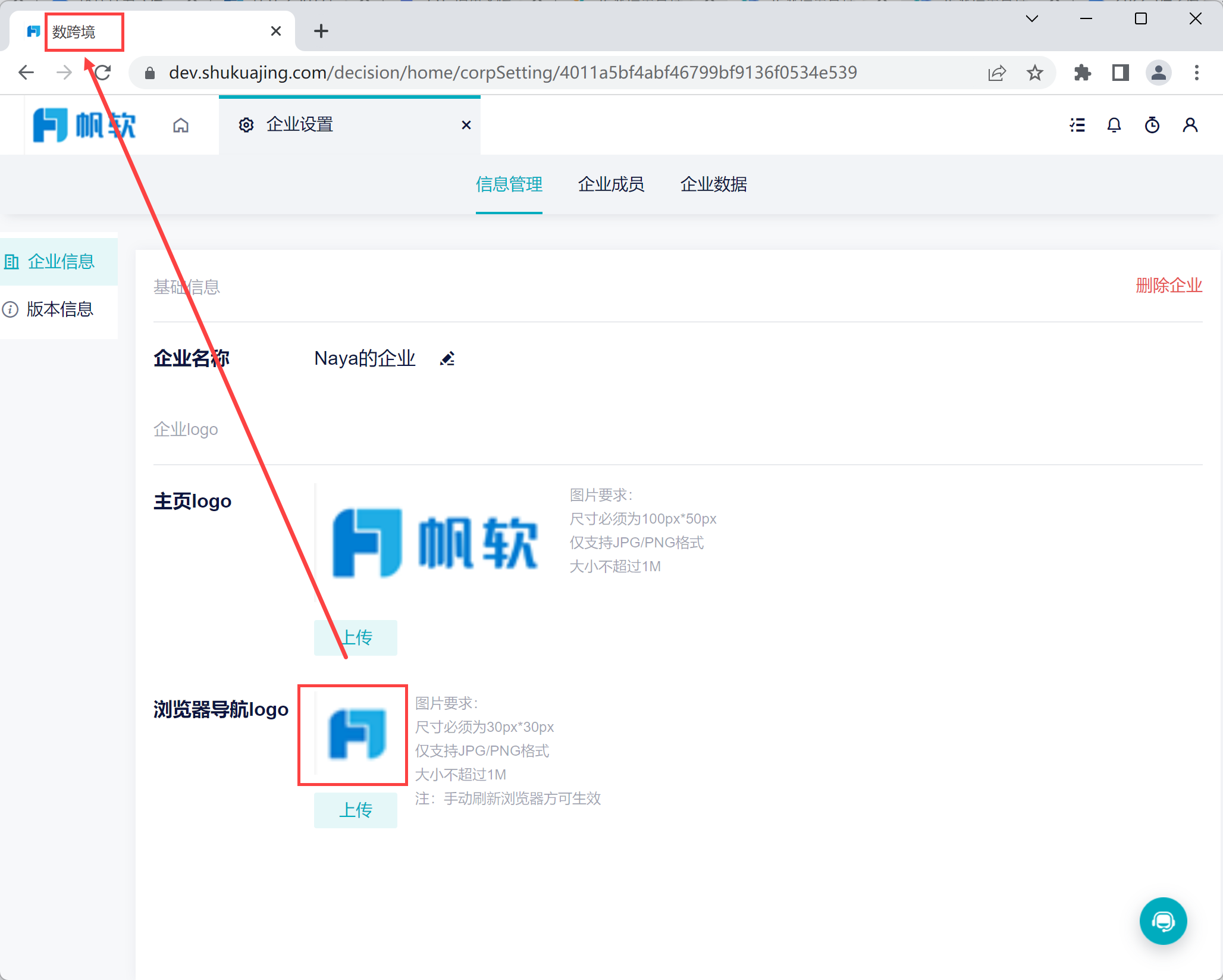The image size is (1223, 980).
Task: Click the pencil icon to edit enterprise name
Action: 447,359
